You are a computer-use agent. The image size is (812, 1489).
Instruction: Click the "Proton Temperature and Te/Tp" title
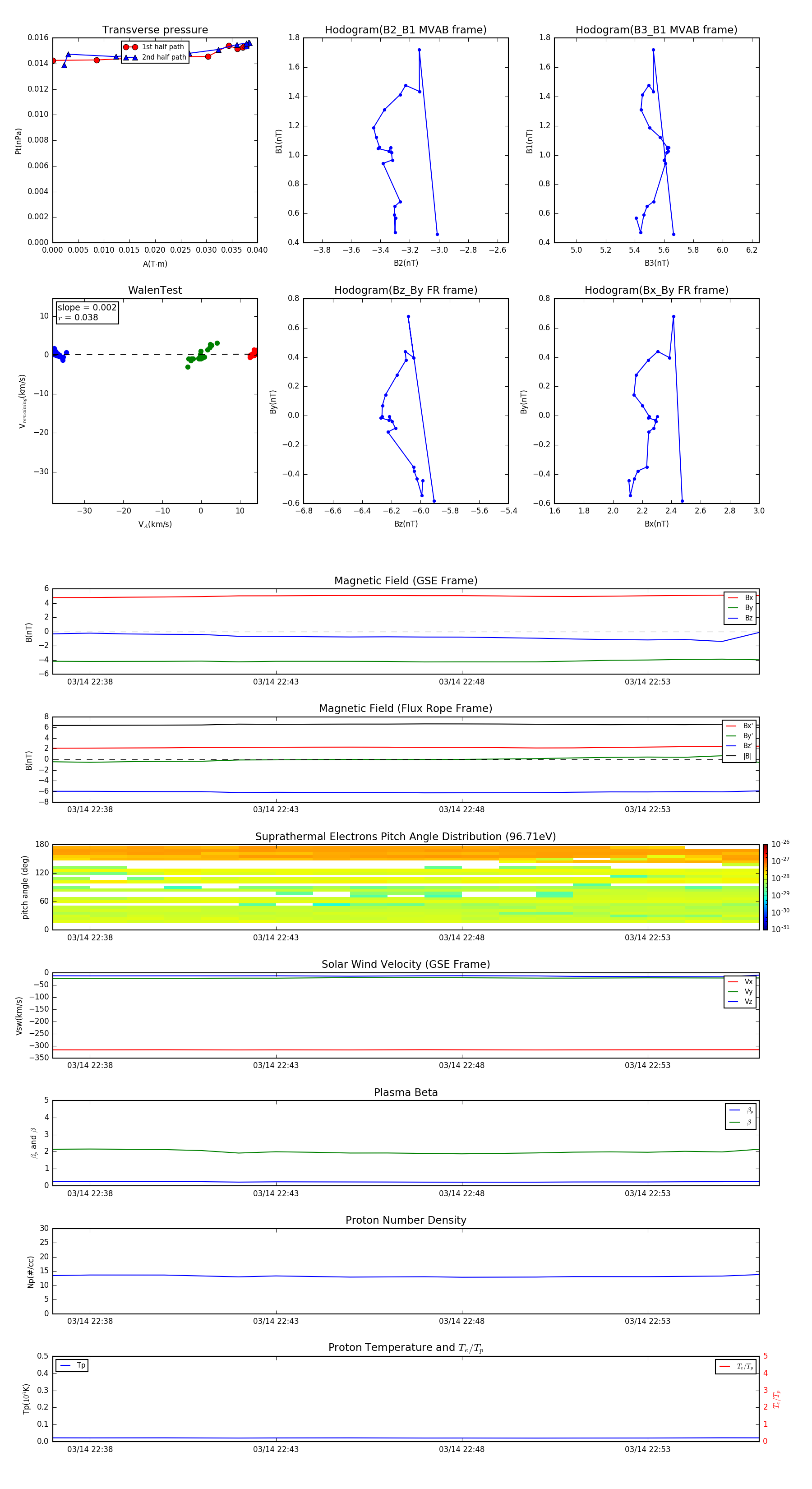pyautogui.click(x=406, y=1348)
